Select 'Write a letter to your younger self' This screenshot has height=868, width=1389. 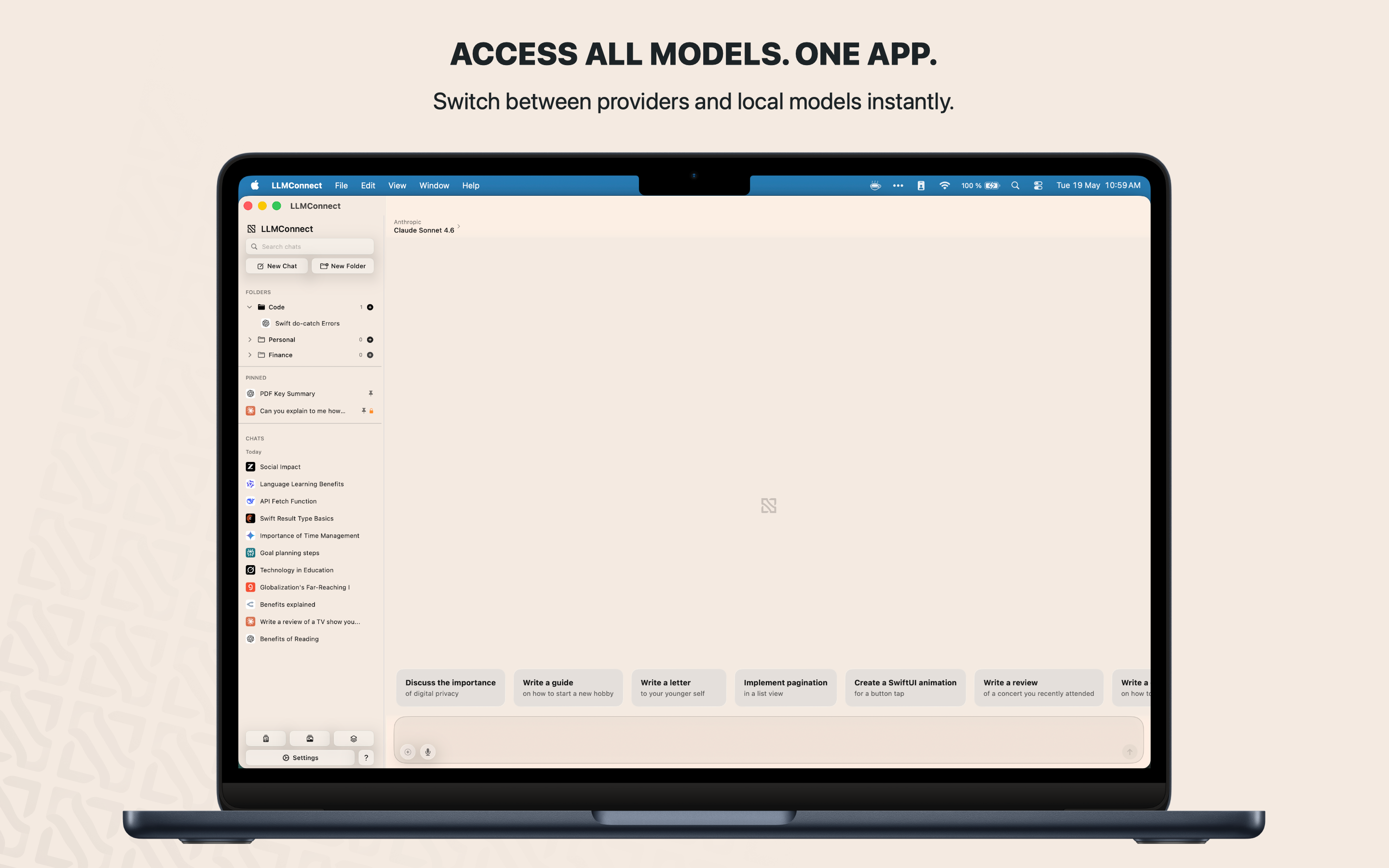(x=679, y=688)
